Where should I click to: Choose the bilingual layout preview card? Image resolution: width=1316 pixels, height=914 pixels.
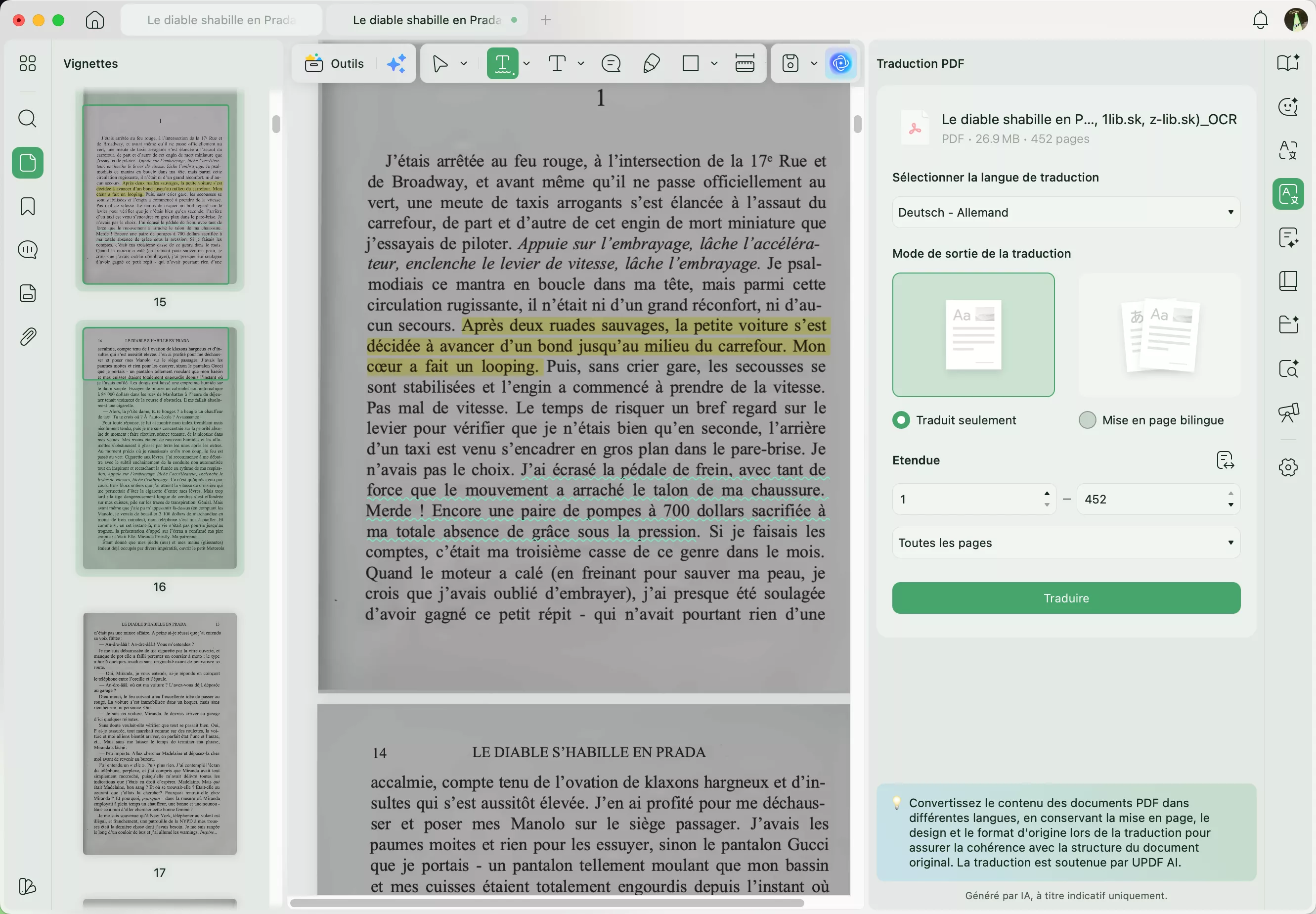(x=1159, y=335)
